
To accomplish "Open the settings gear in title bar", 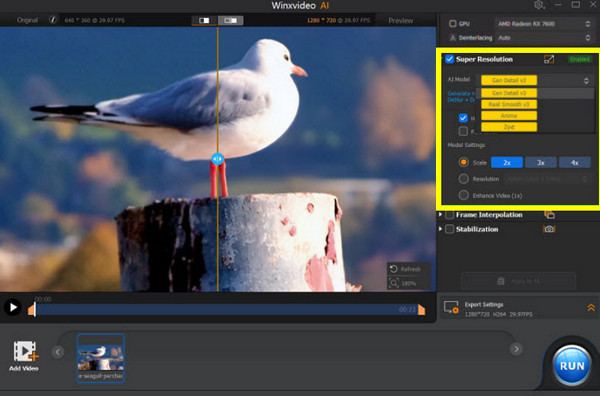I will pos(540,5).
